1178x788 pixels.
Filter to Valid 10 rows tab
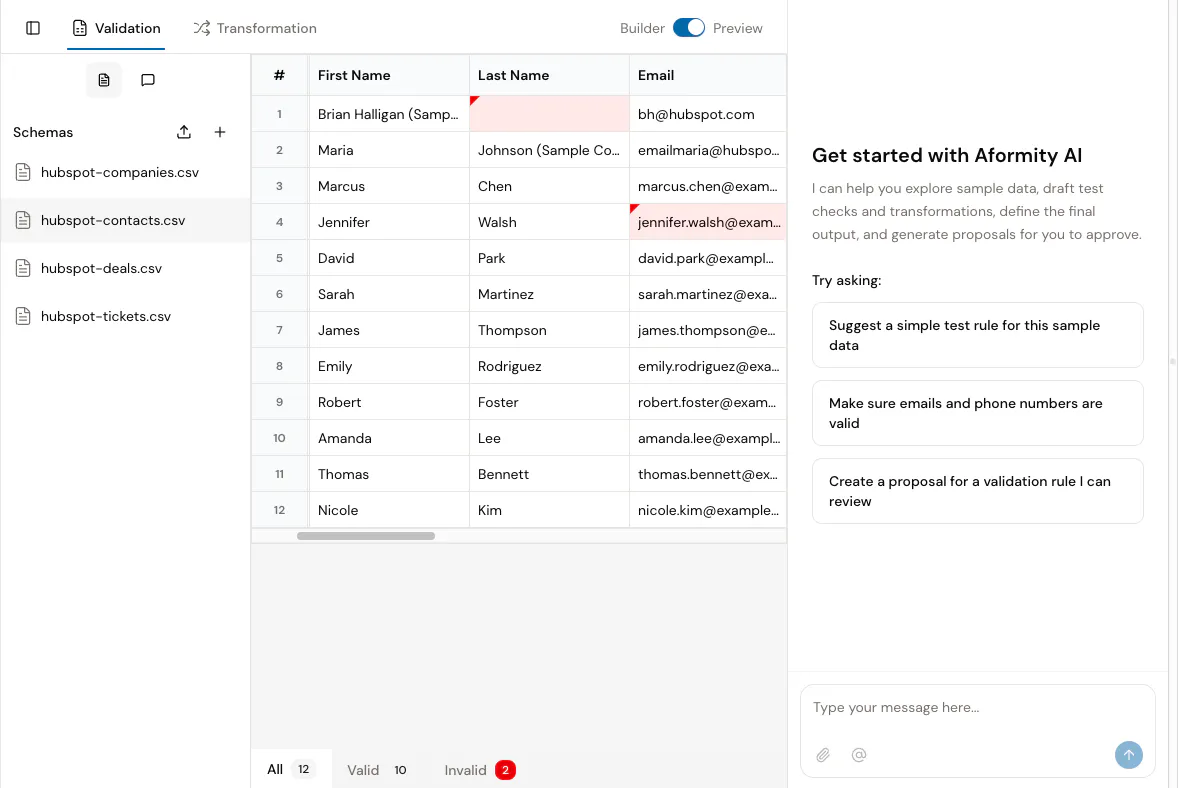[x=377, y=770]
